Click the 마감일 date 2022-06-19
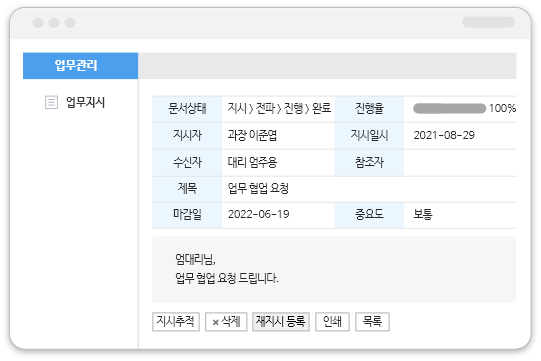 point(258,214)
